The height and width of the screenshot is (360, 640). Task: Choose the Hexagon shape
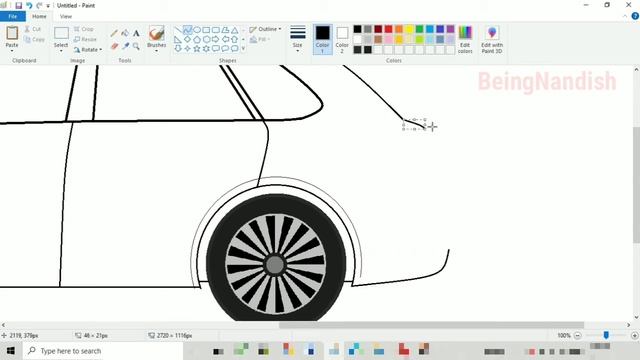[x=206, y=40]
